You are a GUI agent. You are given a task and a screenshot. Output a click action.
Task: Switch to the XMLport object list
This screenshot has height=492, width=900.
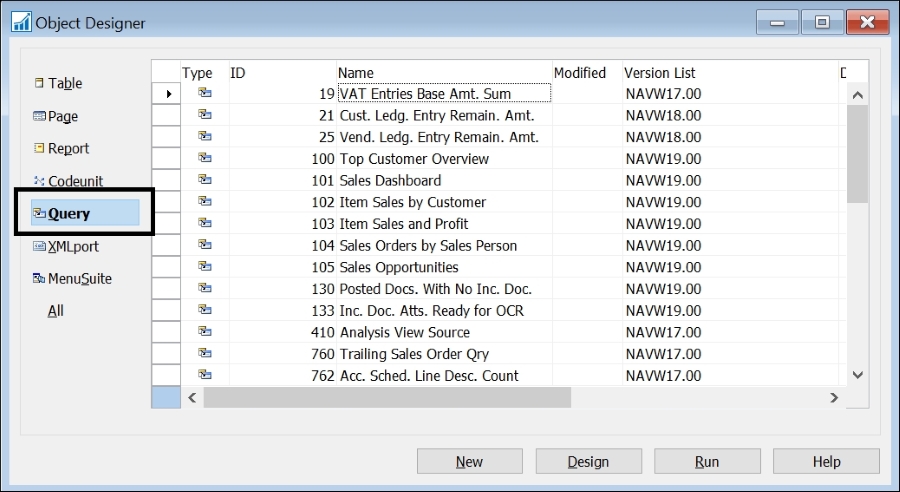73,246
